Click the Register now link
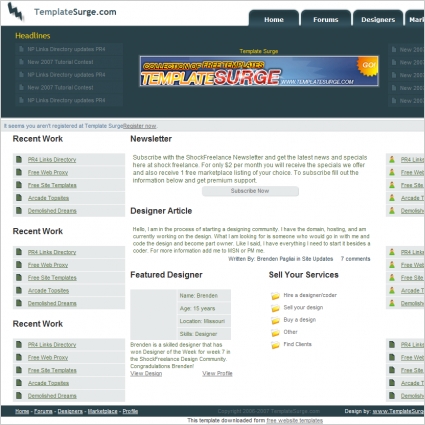This screenshot has width=425, height=425. pyautogui.click(x=139, y=126)
